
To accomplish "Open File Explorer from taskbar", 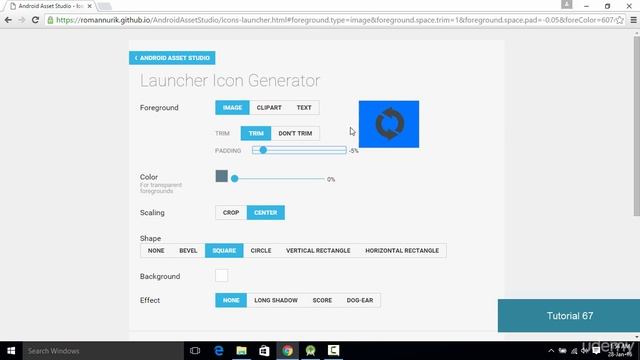I will pos(242,351).
